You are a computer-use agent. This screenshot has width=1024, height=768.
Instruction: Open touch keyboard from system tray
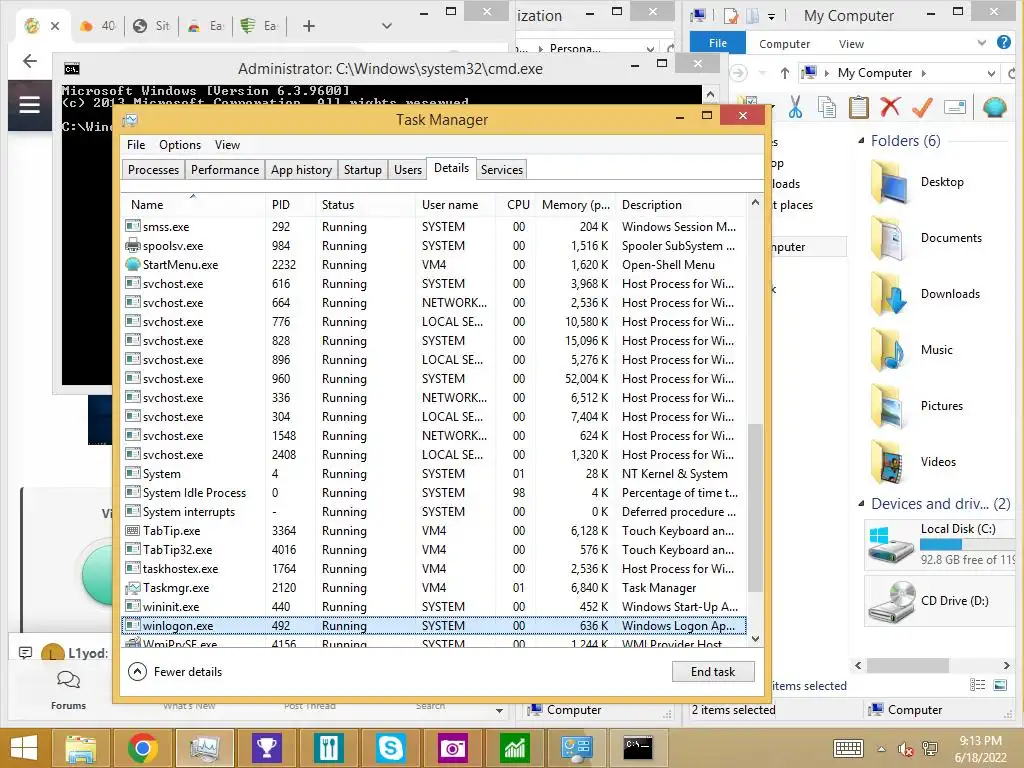848,748
